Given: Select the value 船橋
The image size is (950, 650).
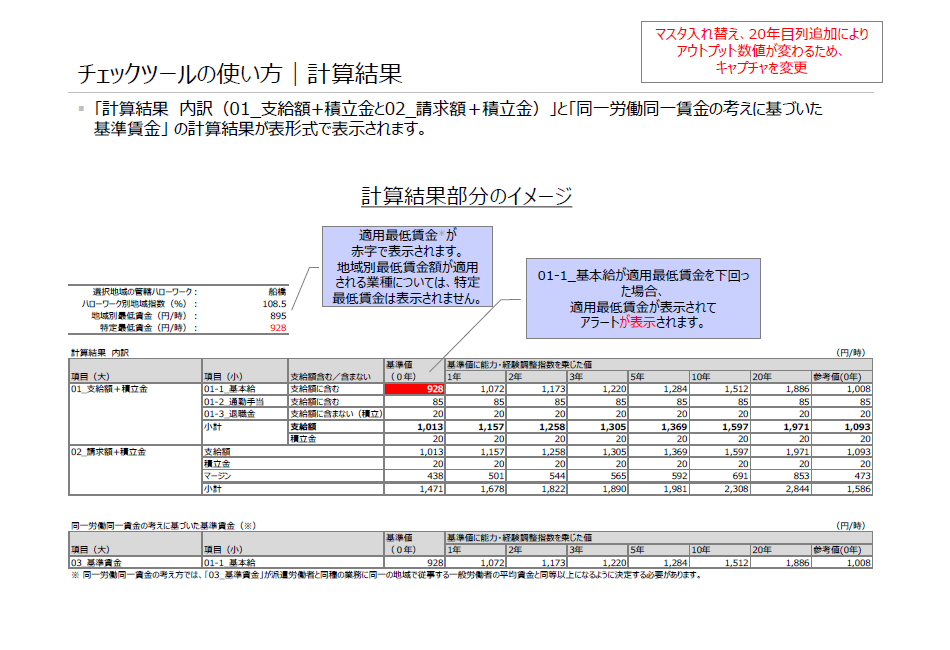Looking at the screenshot, I should coord(277,291).
